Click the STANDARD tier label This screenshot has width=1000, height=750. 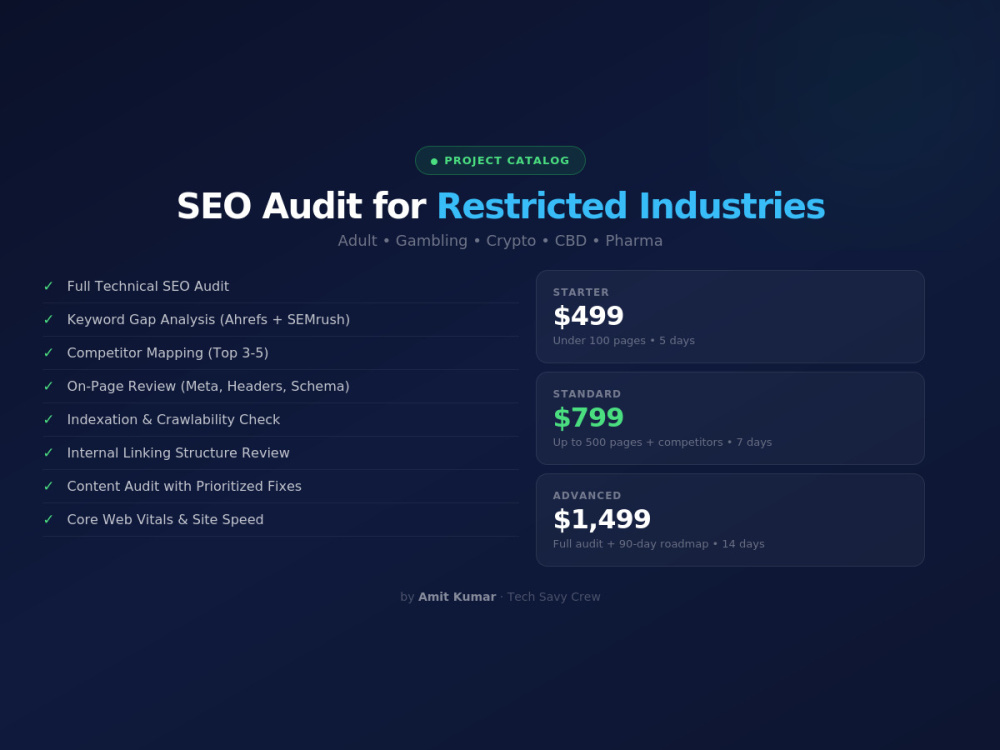point(587,394)
